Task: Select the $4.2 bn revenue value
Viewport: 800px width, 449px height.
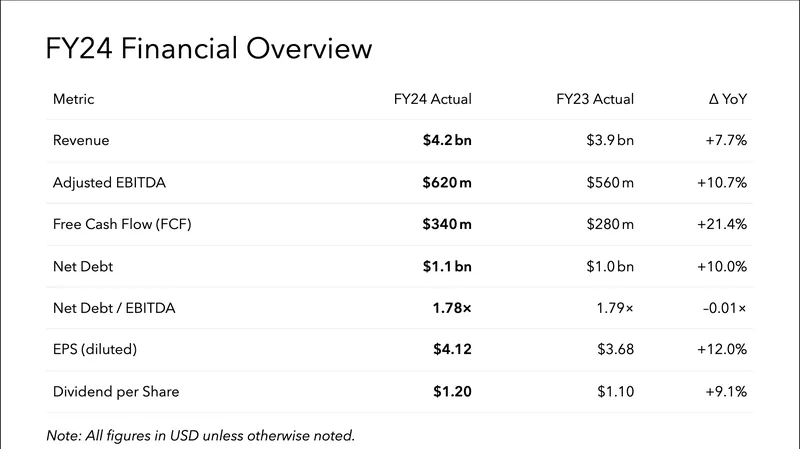Action: (x=447, y=141)
